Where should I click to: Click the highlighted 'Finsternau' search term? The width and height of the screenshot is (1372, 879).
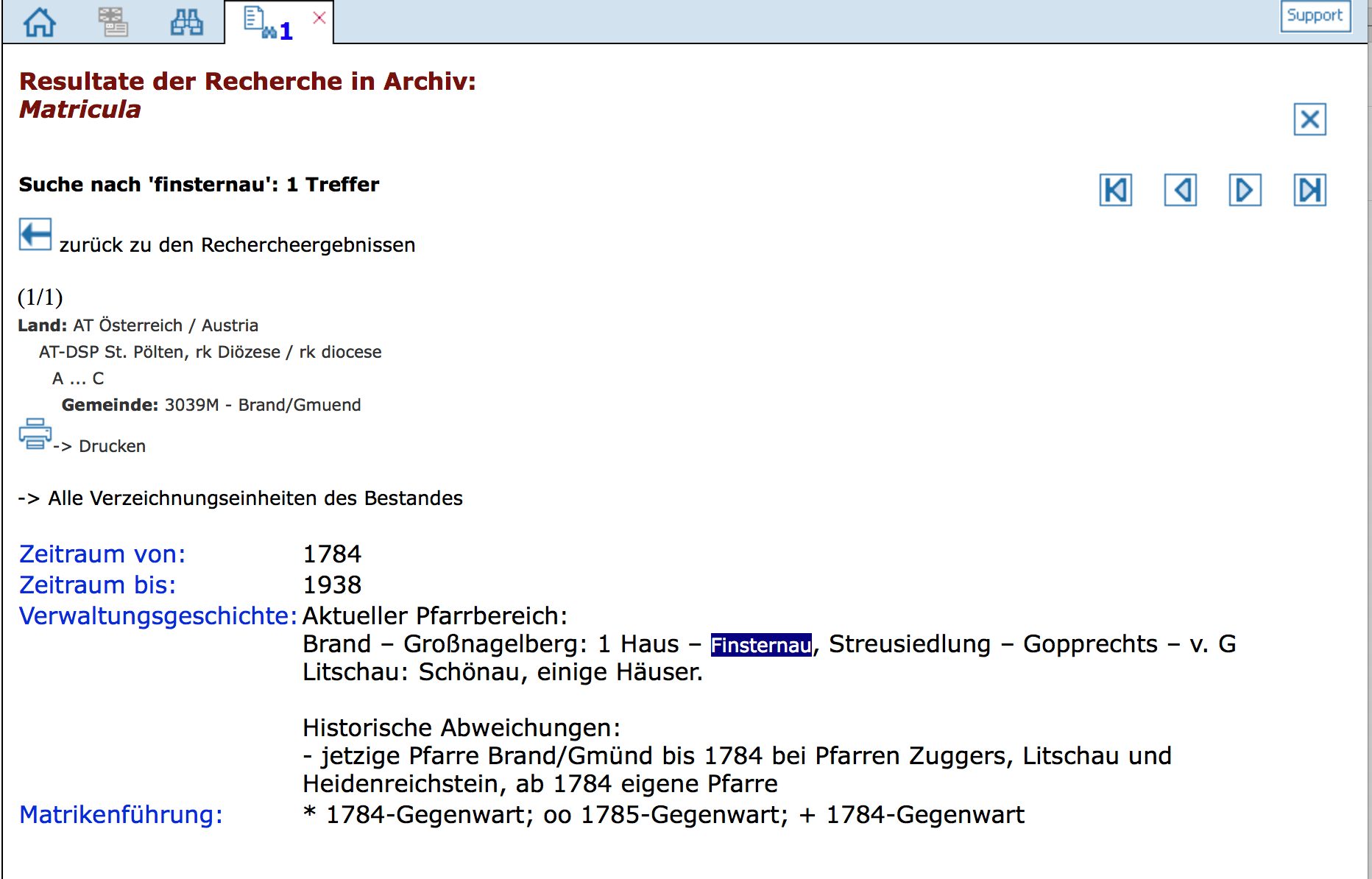[x=760, y=645]
